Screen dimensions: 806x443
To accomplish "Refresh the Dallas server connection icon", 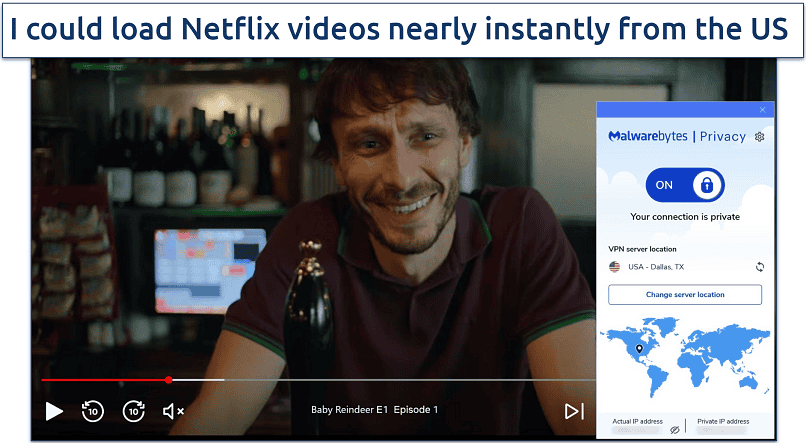I will pos(760,267).
